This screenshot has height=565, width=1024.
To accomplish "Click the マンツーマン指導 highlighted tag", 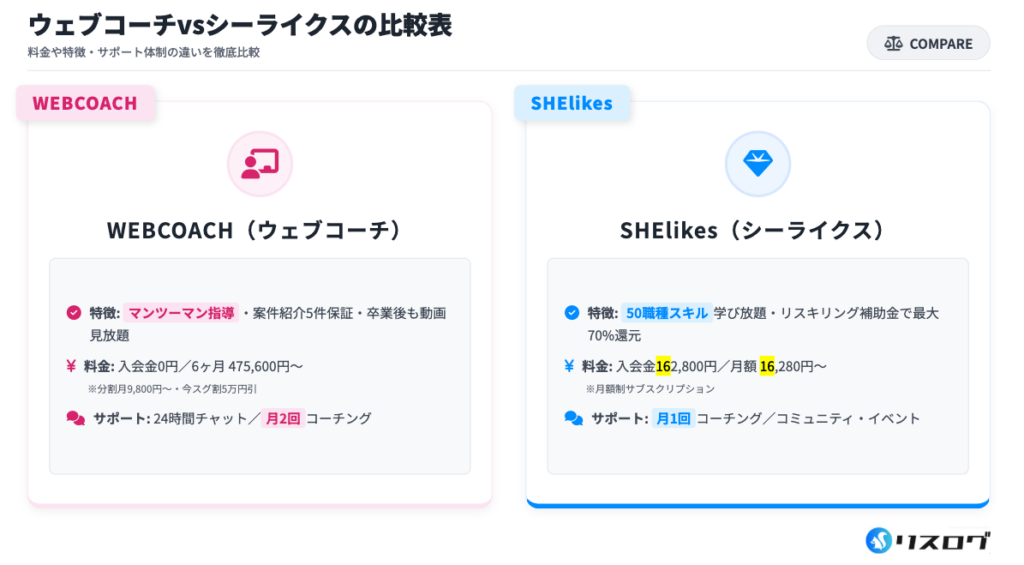I will point(181,313).
